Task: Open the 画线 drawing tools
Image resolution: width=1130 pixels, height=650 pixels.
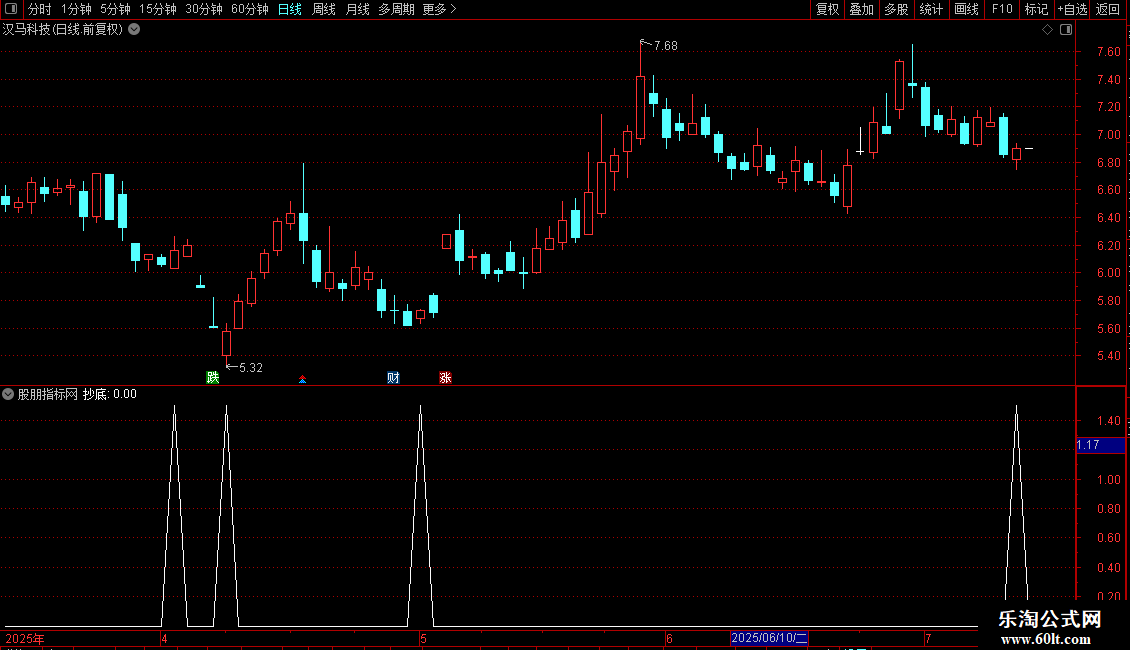Action: point(966,9)
